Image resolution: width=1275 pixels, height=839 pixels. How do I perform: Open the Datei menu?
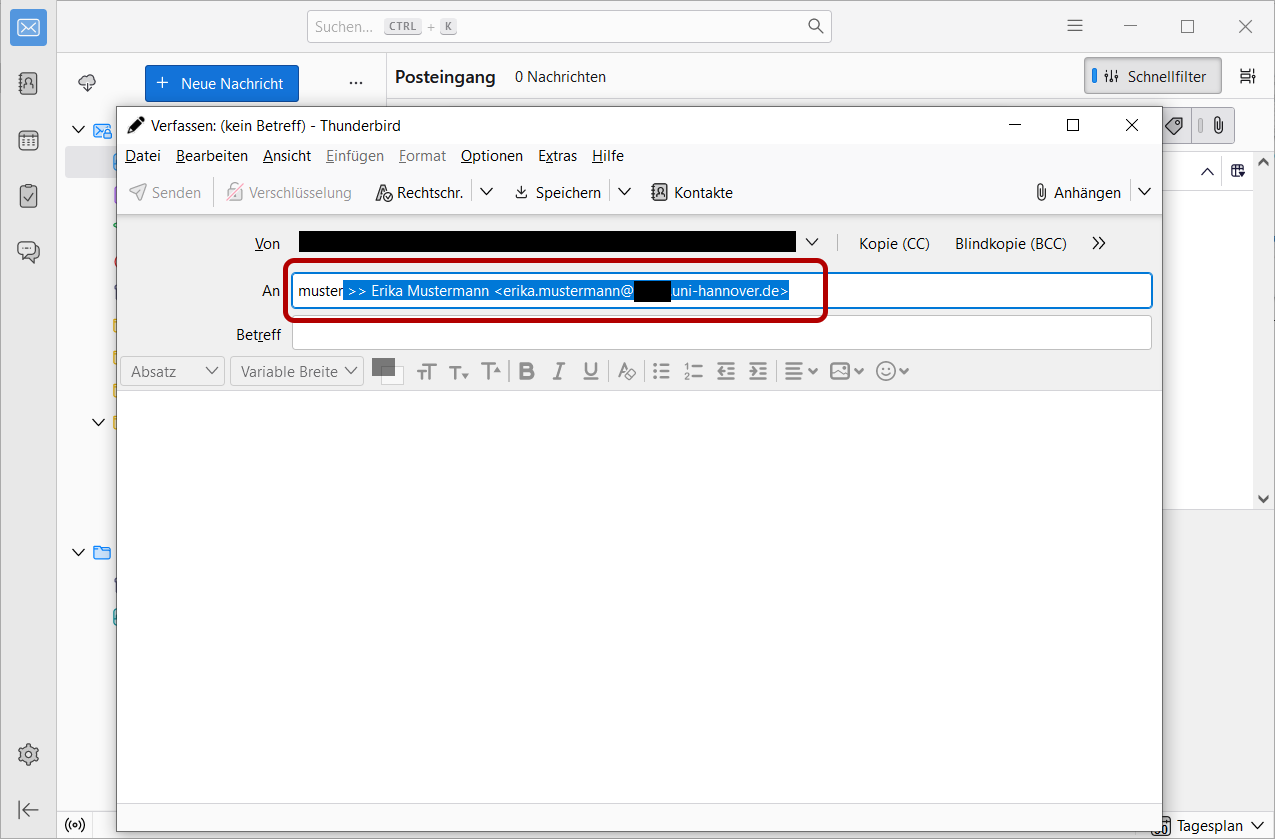click(x=143, y=156)
